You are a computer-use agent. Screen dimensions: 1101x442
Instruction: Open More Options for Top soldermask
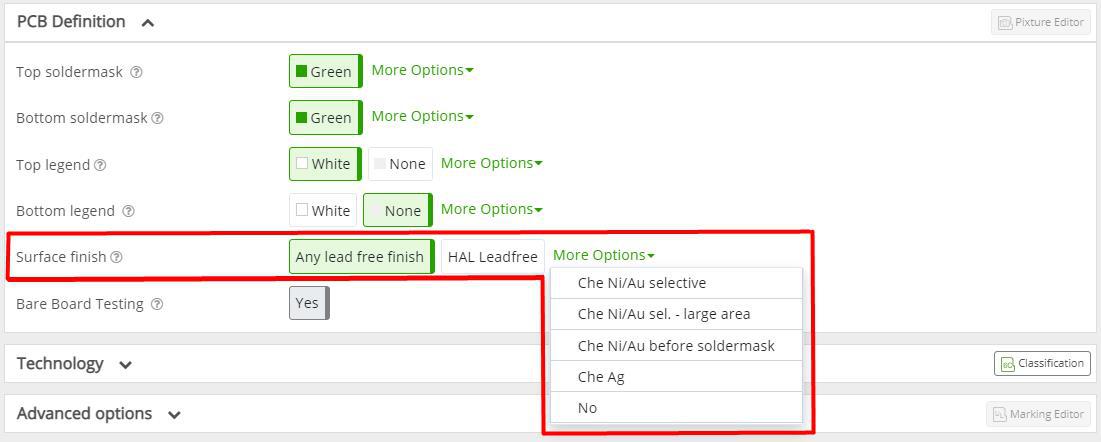[422, 70]
